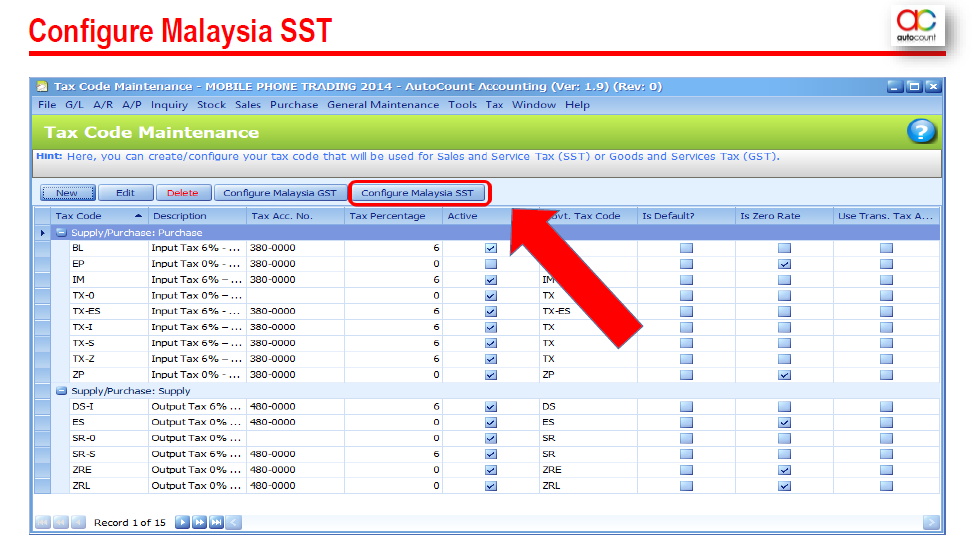Viewport: 973px width, 544px height.
Task: Sort by Tax Percentage column header
Action: [x=393, y=216]
